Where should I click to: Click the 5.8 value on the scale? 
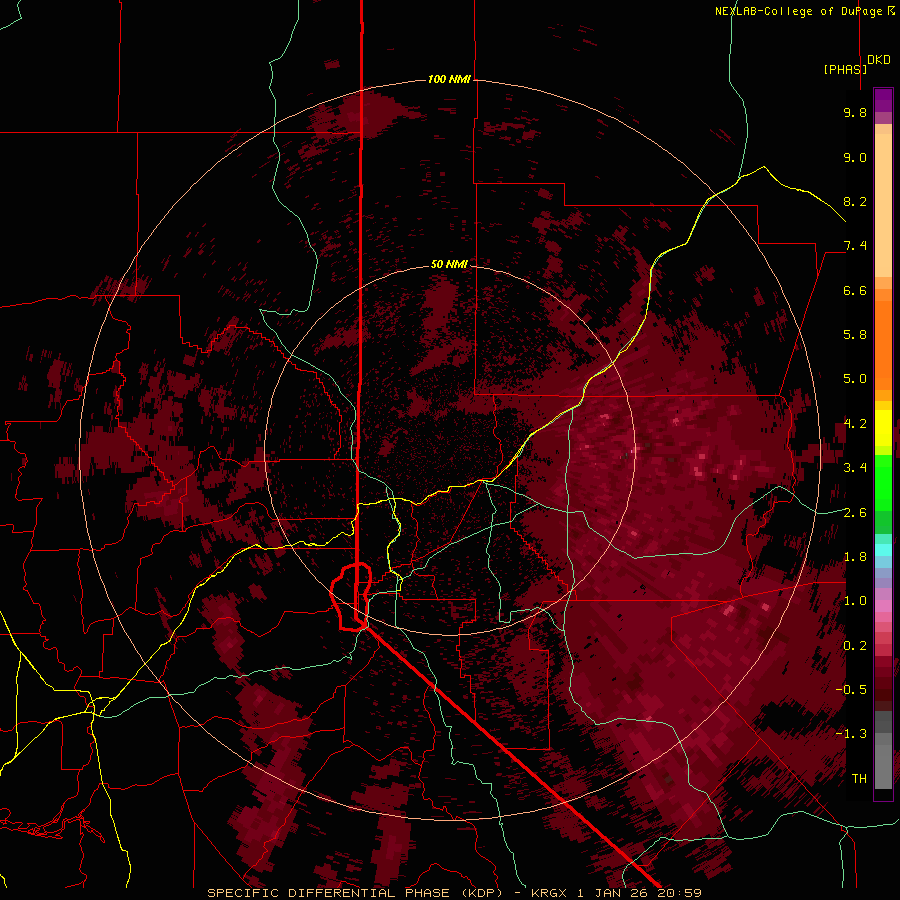pyautogui.click(x=855, y=335)
